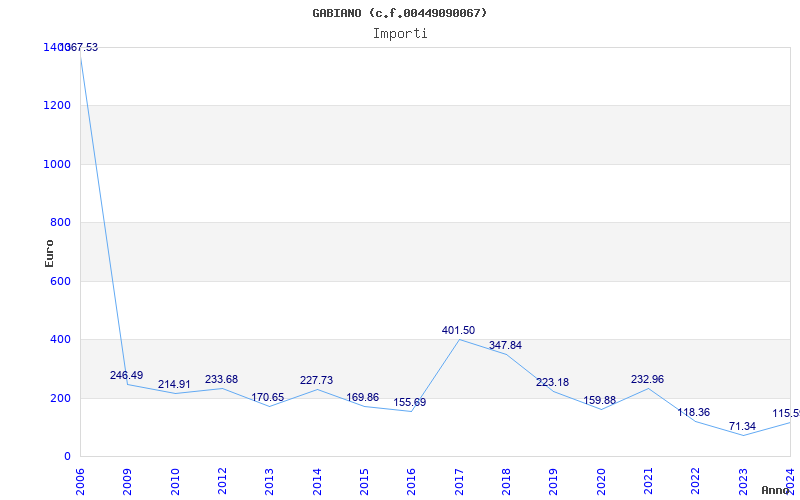800x500 pixels.
Task: Select the 155.69 data label
Action: [x=410, y=402]
